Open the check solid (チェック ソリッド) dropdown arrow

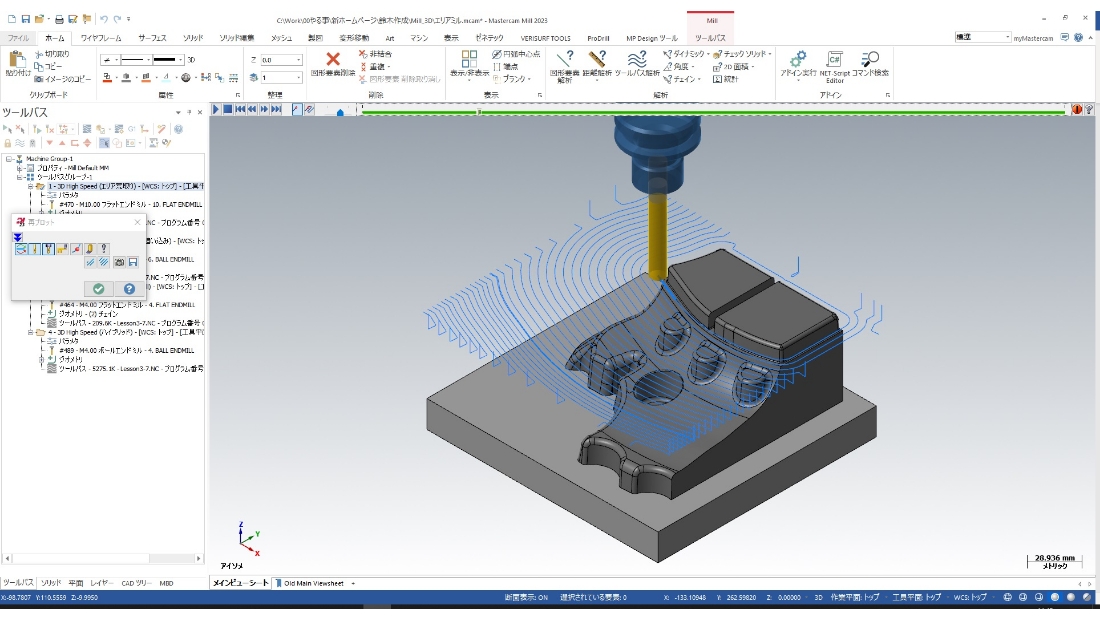point(770,54)
